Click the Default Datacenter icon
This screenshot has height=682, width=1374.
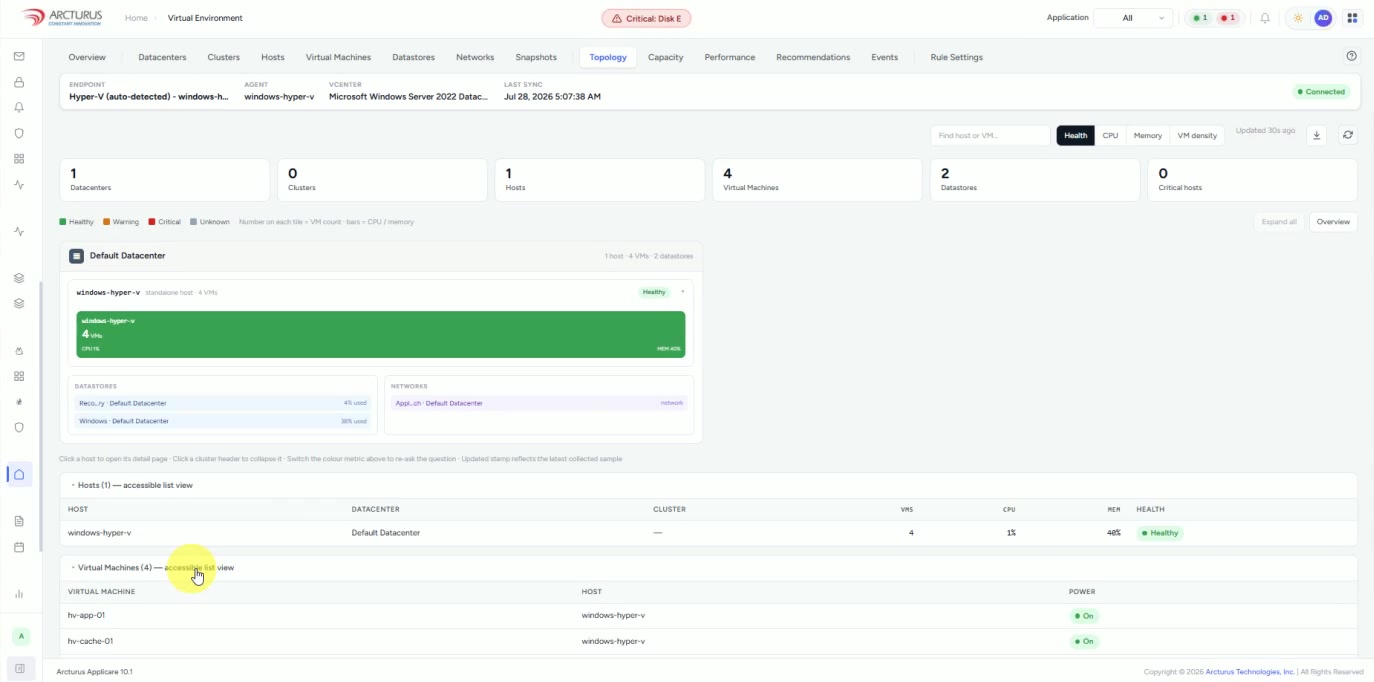pos(76,256)
